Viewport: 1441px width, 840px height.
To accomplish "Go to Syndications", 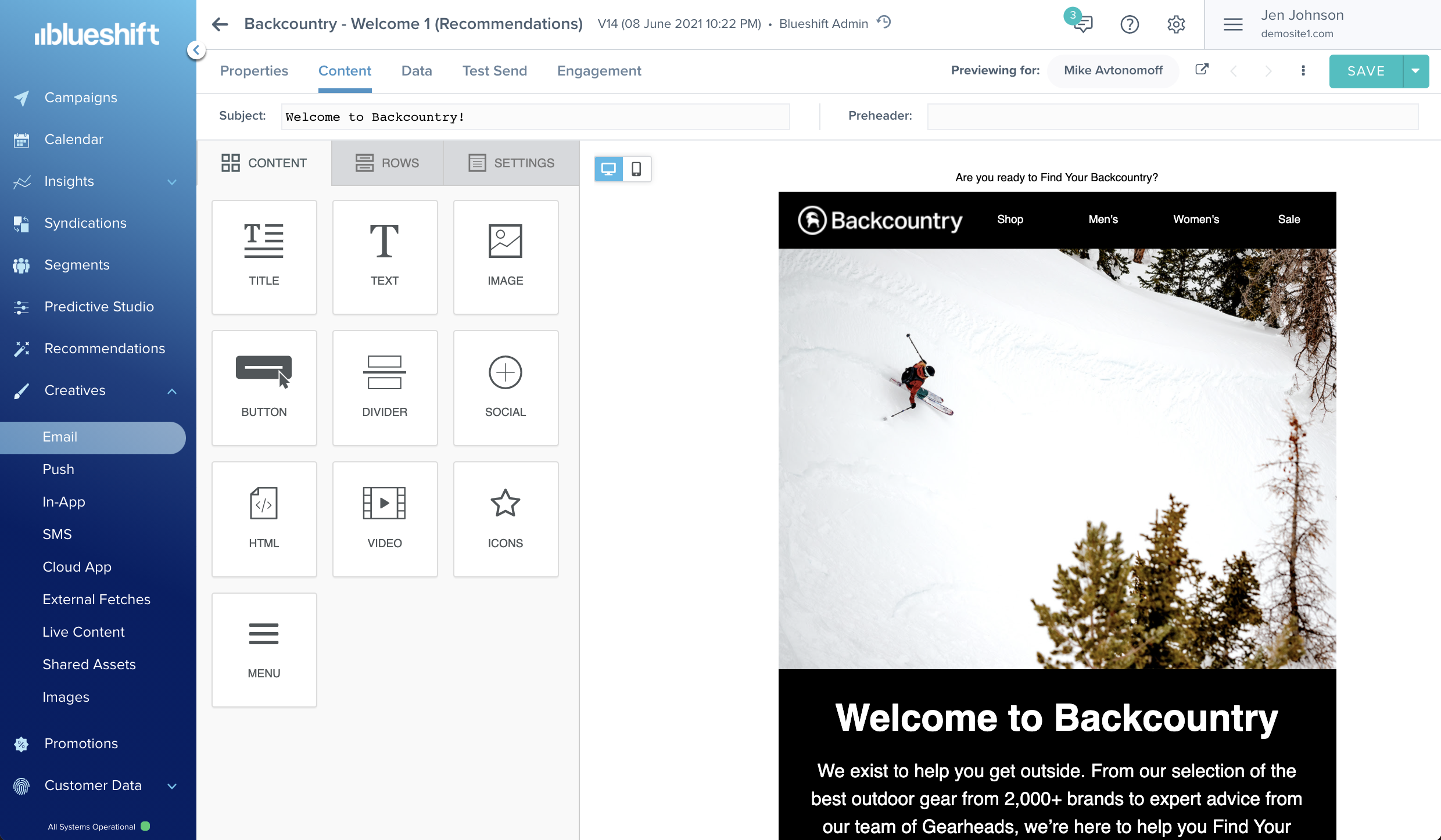I will tap(85, 223).
